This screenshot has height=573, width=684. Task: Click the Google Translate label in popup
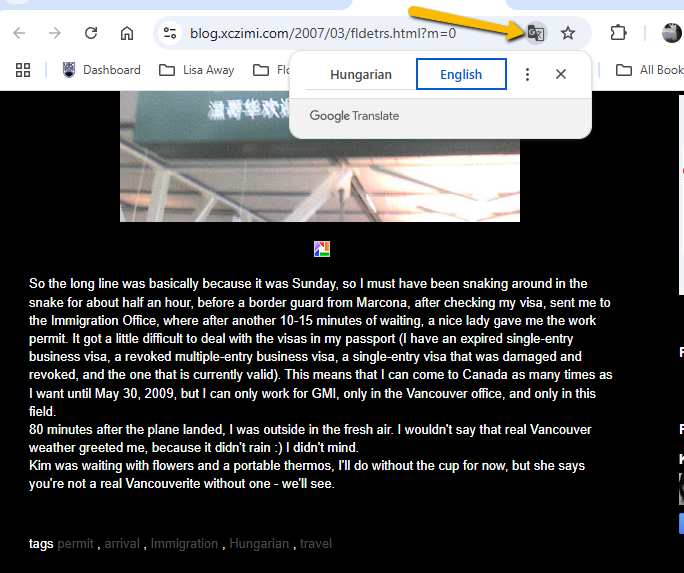pos(354,116)
